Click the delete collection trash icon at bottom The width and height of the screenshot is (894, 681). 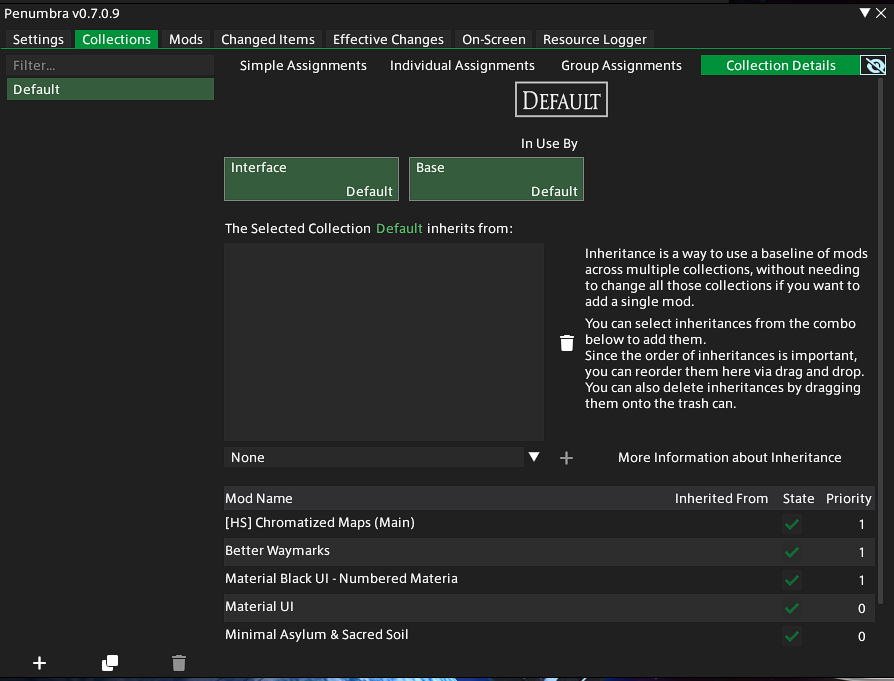[178, 663]
